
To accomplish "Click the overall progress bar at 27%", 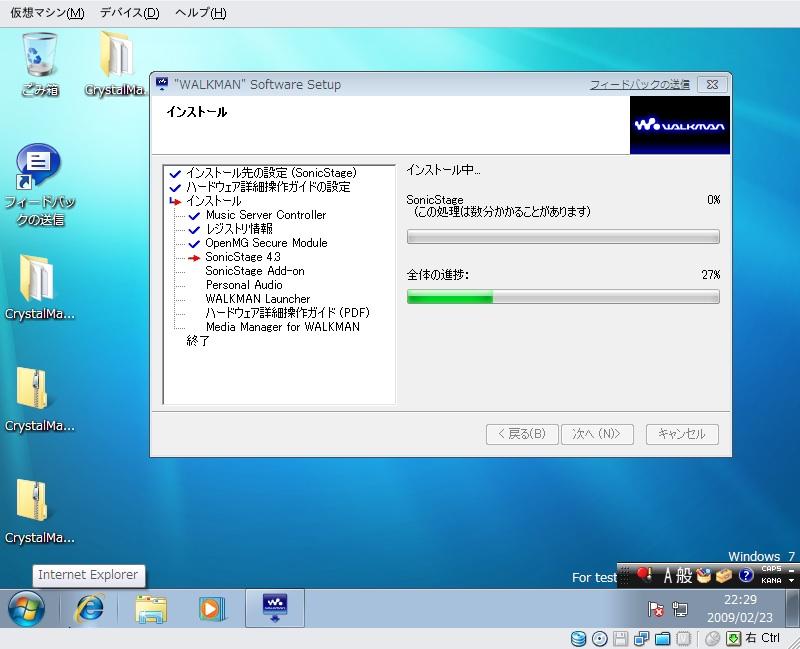I will click(563, 297).
